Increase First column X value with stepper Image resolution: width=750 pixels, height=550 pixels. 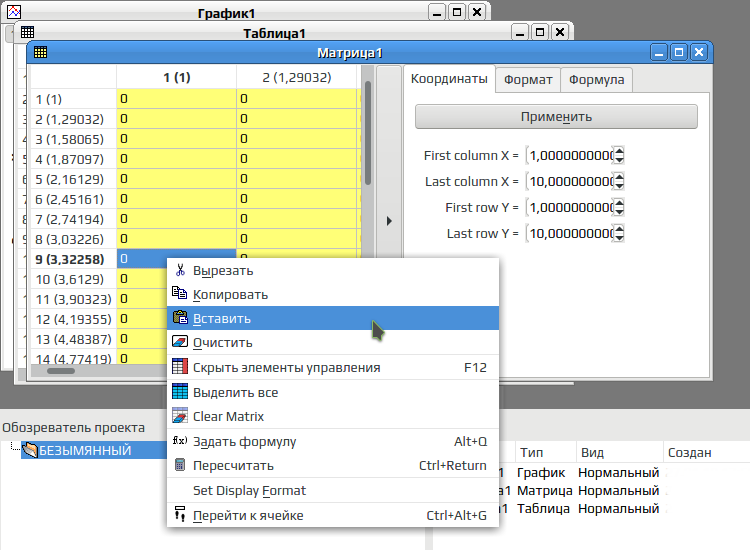coord(619,151)
